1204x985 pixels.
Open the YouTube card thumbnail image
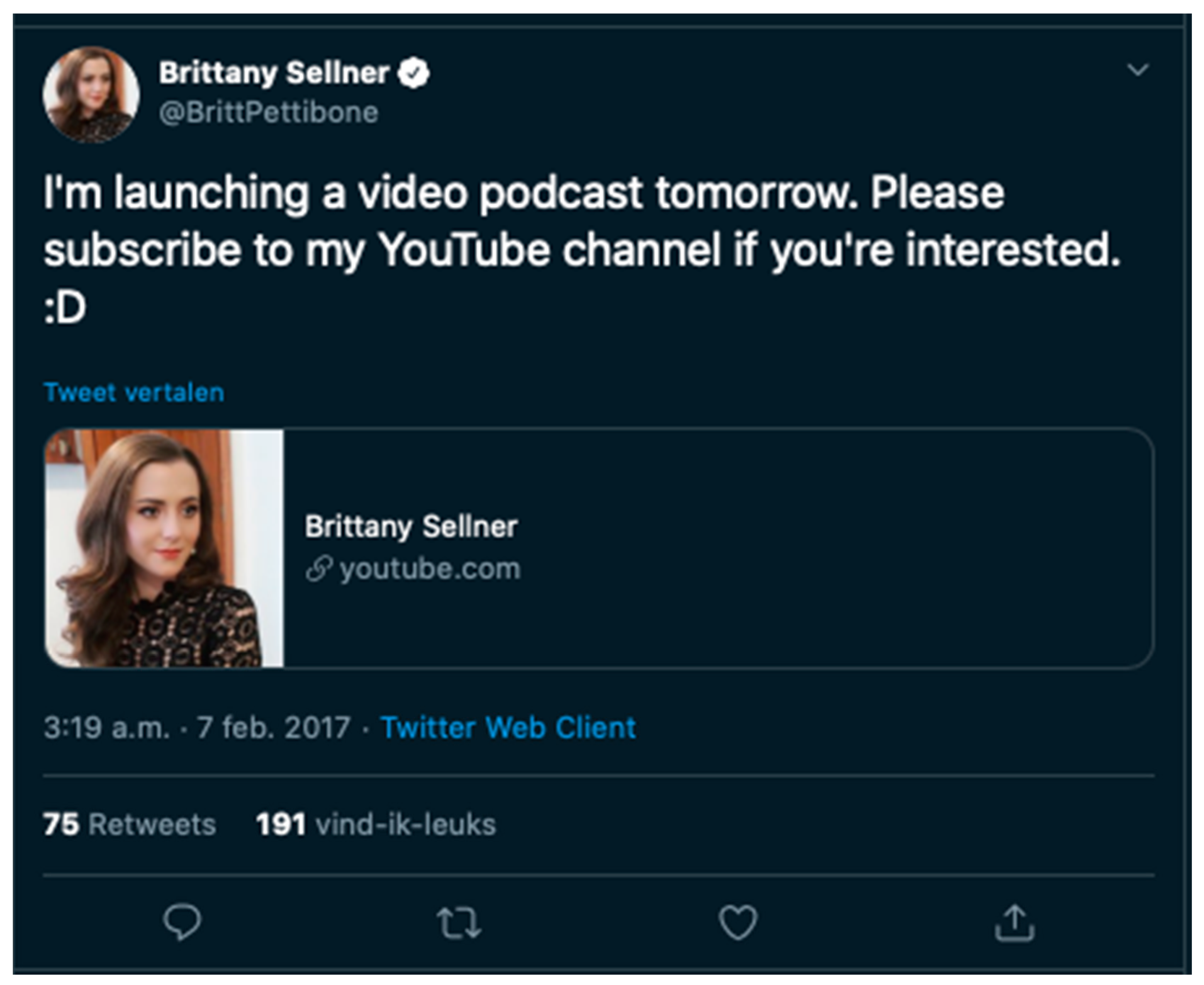click(x=164, y=548)
